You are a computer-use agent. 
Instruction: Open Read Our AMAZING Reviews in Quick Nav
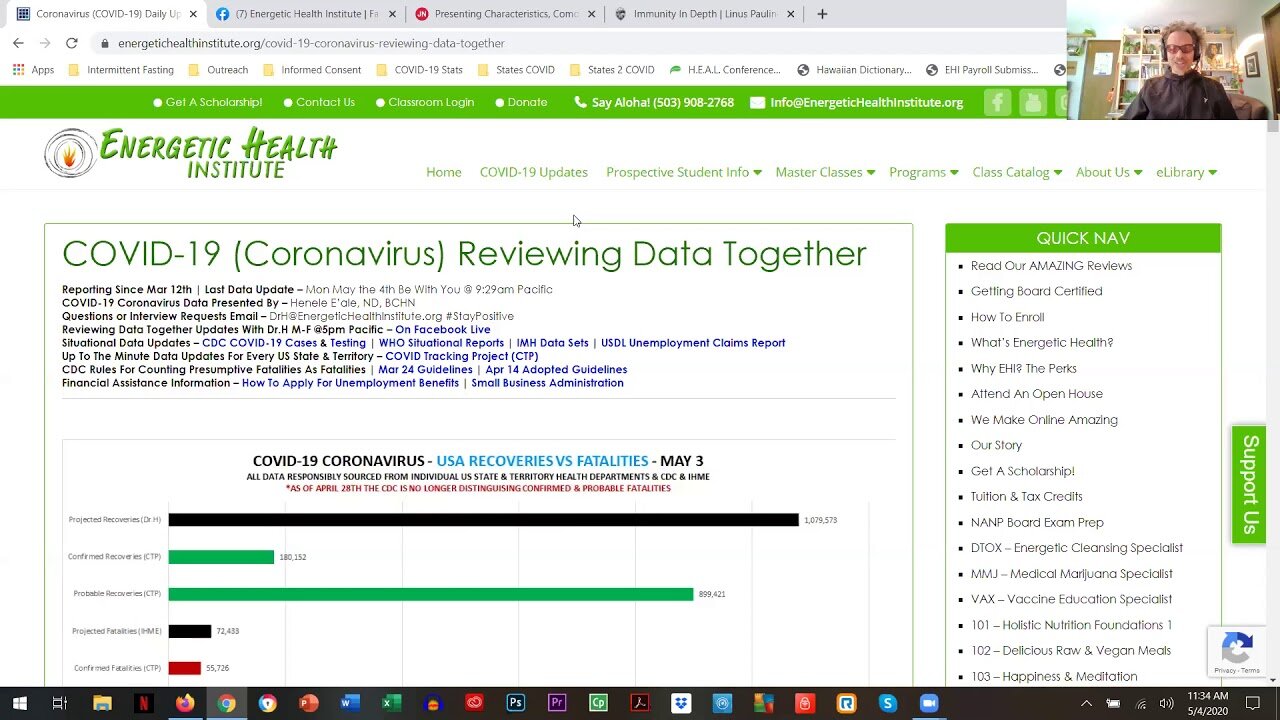click(1051, 266)
